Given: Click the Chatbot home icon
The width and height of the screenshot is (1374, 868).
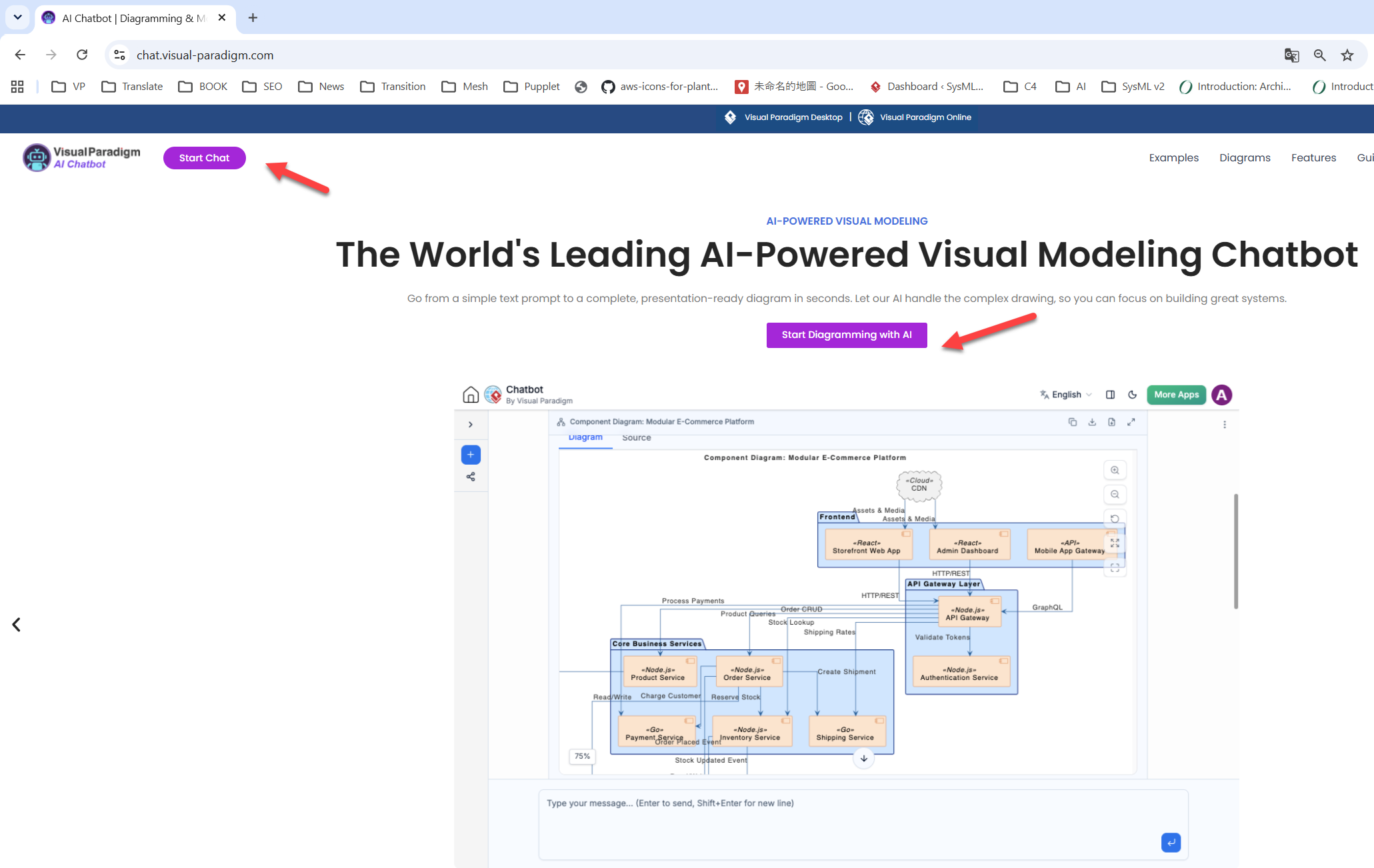Looking at the screenshot, I should (x=471, y=395).
